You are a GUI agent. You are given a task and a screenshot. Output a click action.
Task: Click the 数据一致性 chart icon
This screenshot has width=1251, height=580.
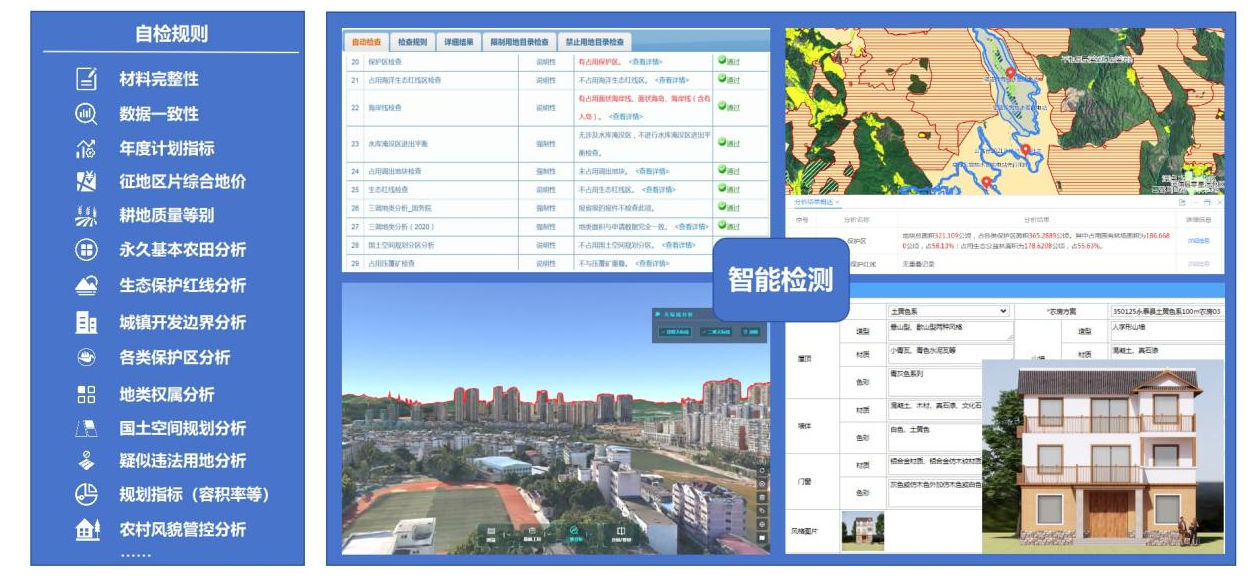(87, 113)
